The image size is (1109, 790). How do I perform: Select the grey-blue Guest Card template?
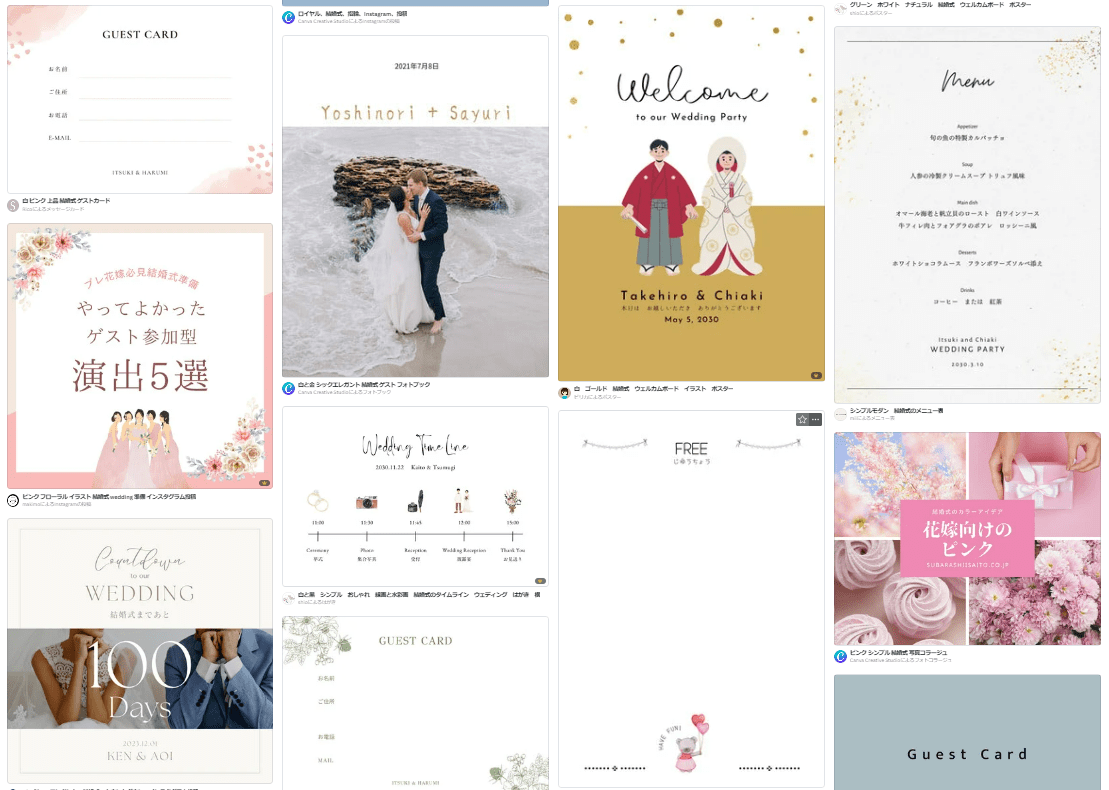pyautogui.click(x=967, y=732)
